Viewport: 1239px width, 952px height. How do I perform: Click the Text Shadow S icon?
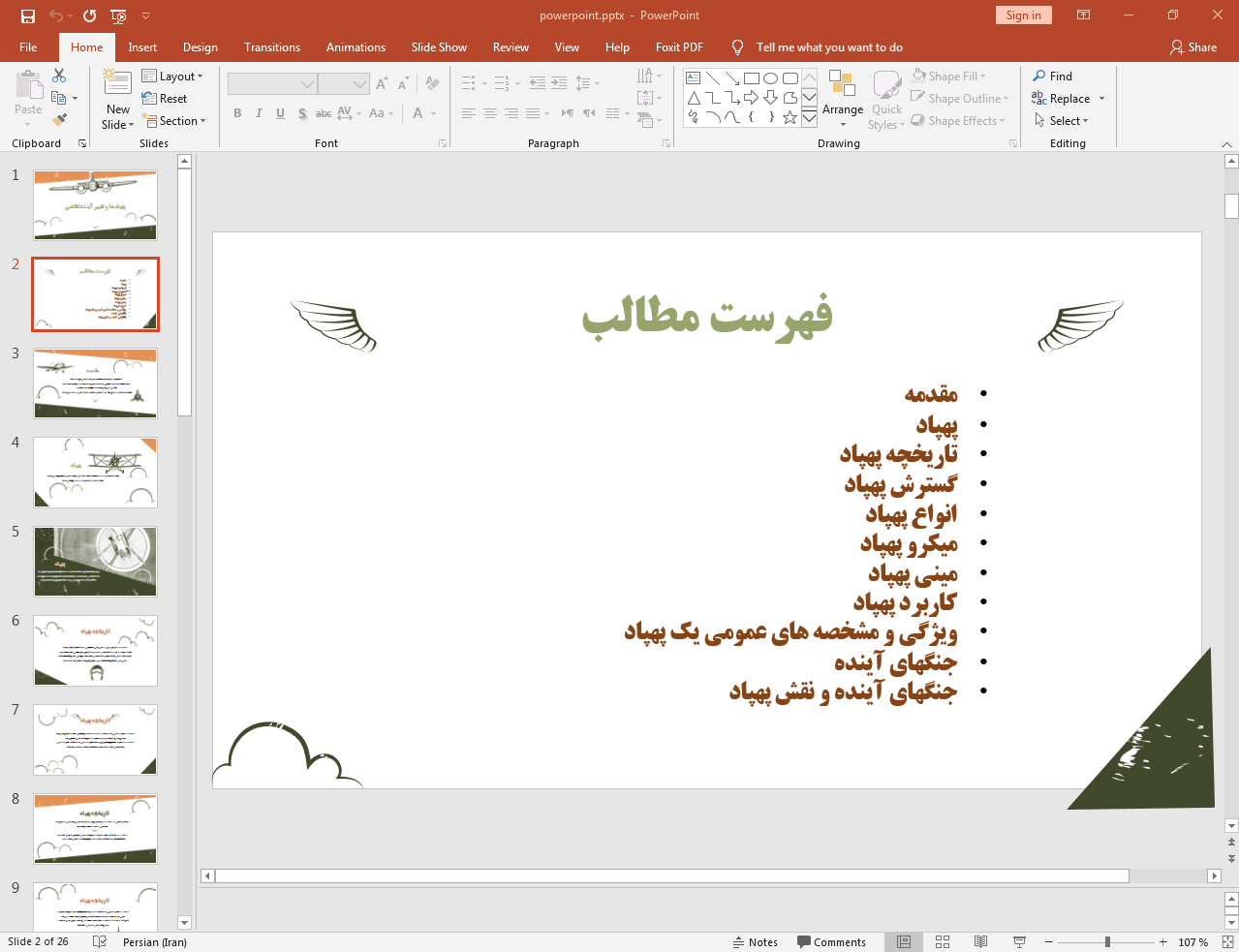(x=302, y=113)
